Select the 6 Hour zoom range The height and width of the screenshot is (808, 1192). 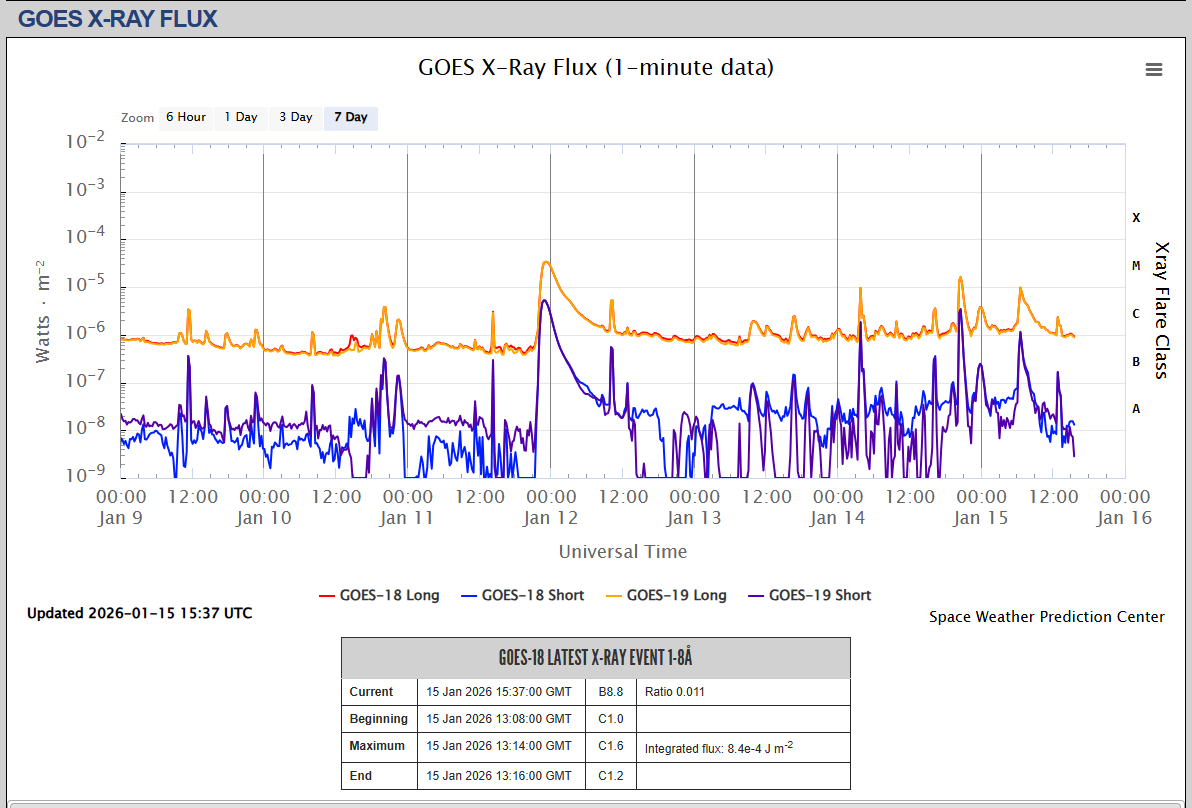(x=185, y=118)
